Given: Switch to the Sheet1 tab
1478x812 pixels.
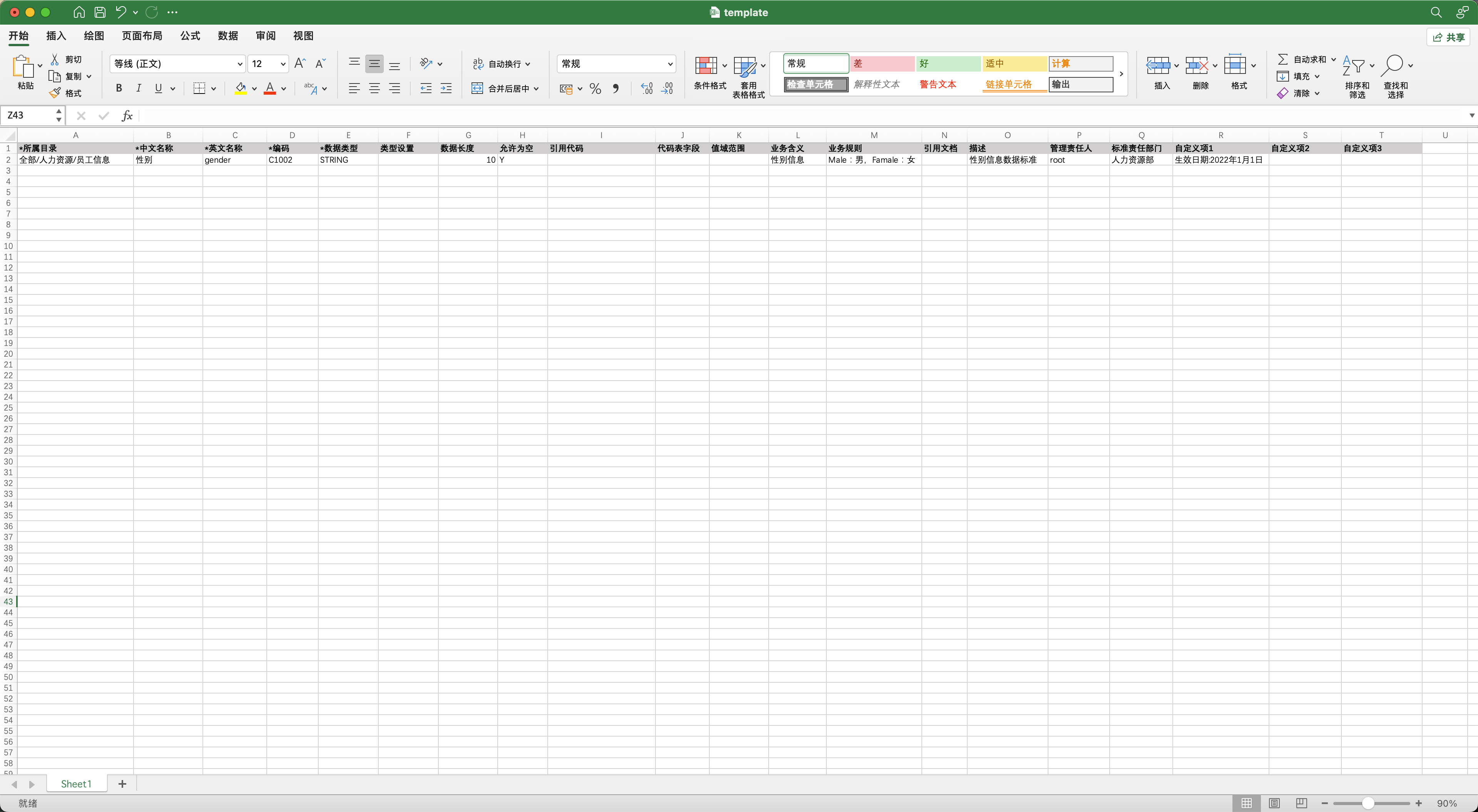Looking at the screenshot, I should [x=76, y=784].
